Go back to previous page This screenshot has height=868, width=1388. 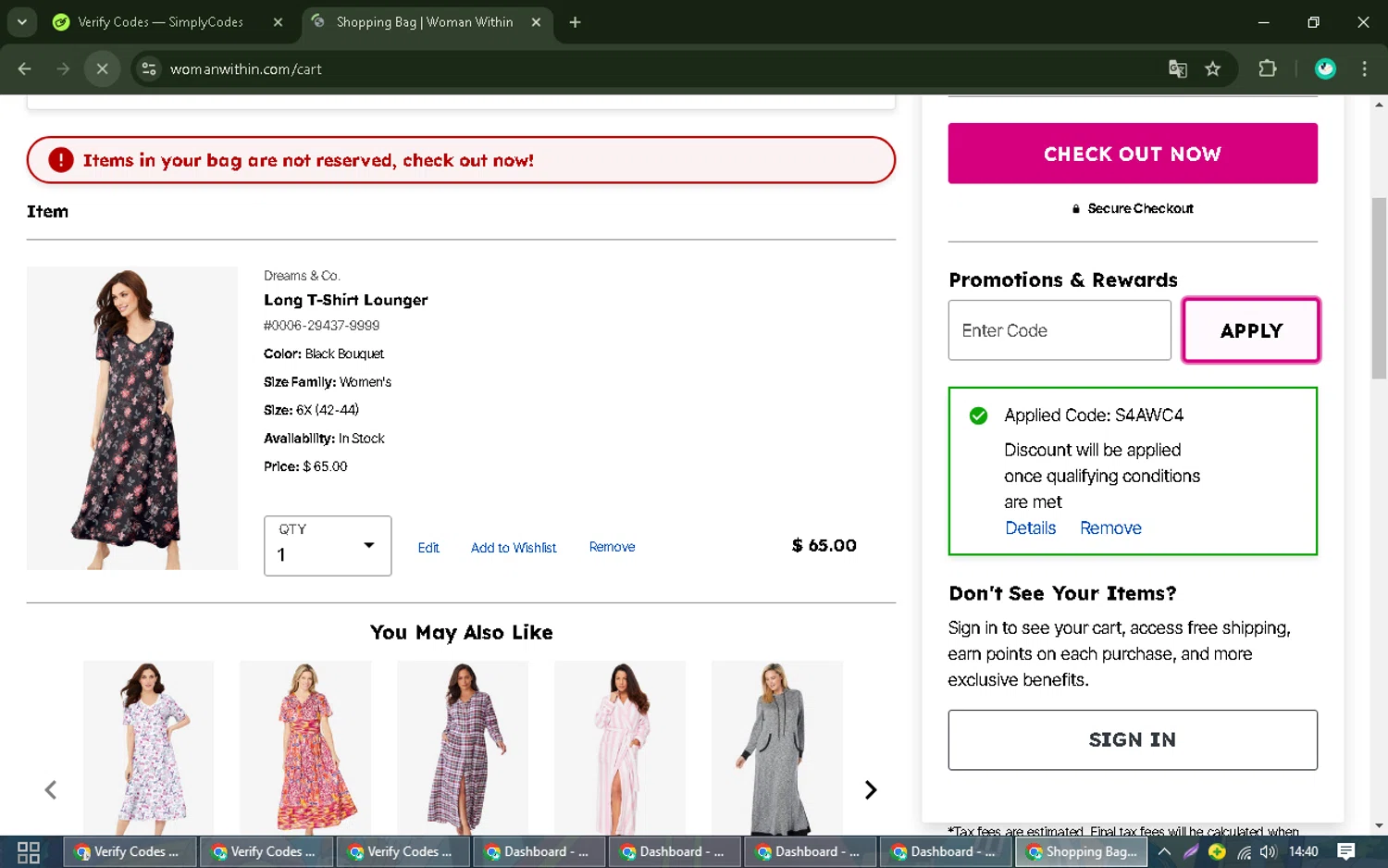(x=25, y=68)
